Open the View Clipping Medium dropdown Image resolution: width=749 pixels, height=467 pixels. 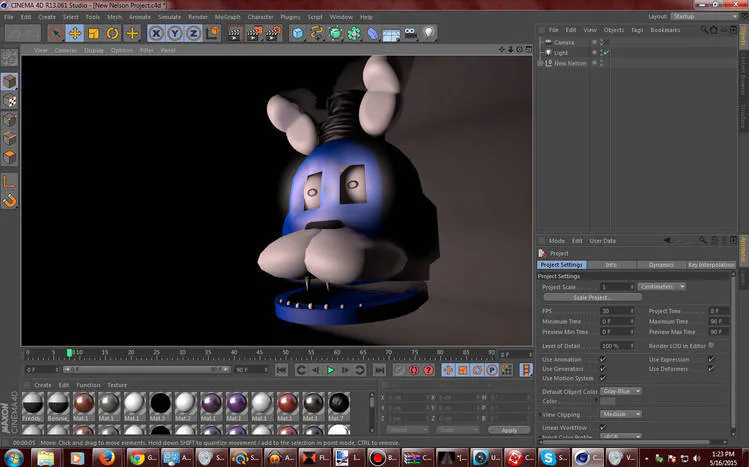tap(620, 413)
